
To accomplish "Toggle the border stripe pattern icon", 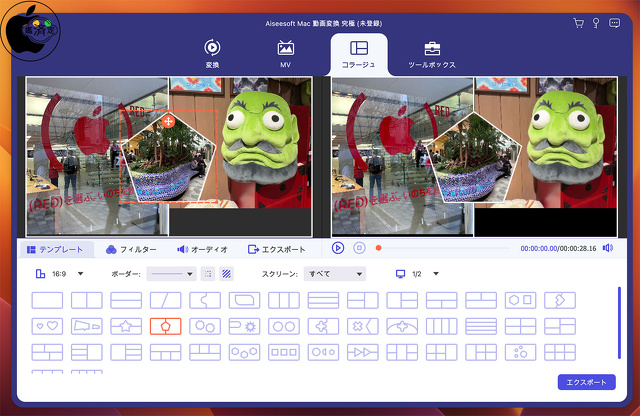I will 226,274.
